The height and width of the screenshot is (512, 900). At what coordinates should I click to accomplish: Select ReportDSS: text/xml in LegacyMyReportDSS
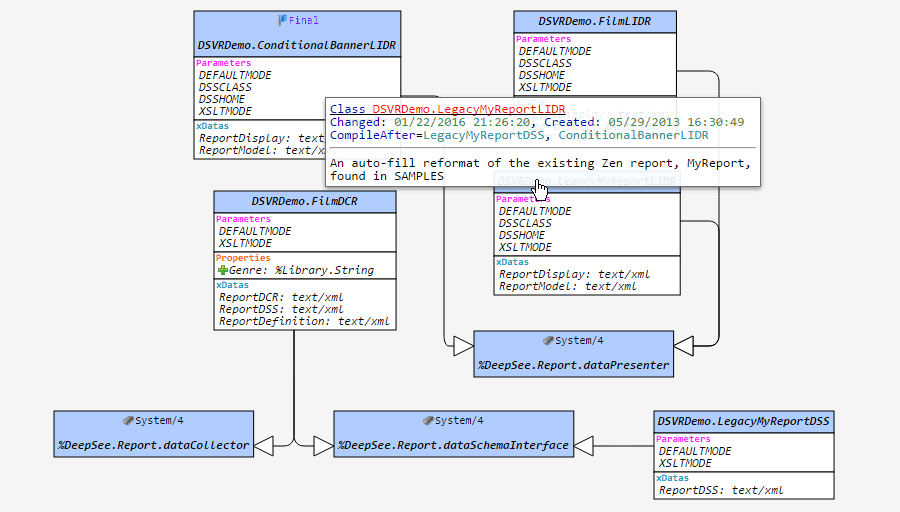(720, 490)
